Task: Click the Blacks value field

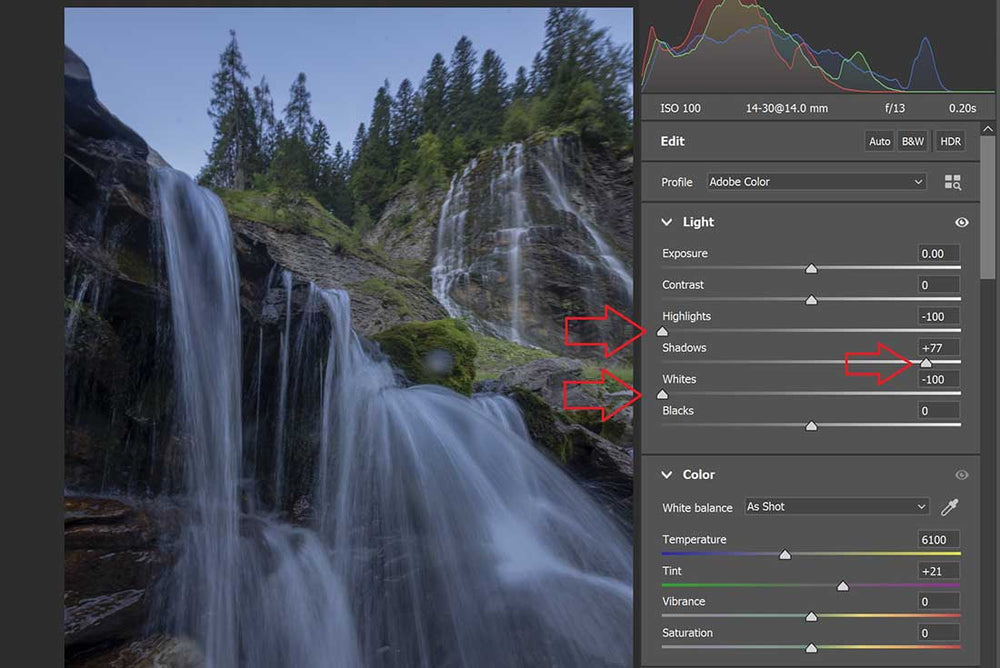Action: (x=938, y=411)
